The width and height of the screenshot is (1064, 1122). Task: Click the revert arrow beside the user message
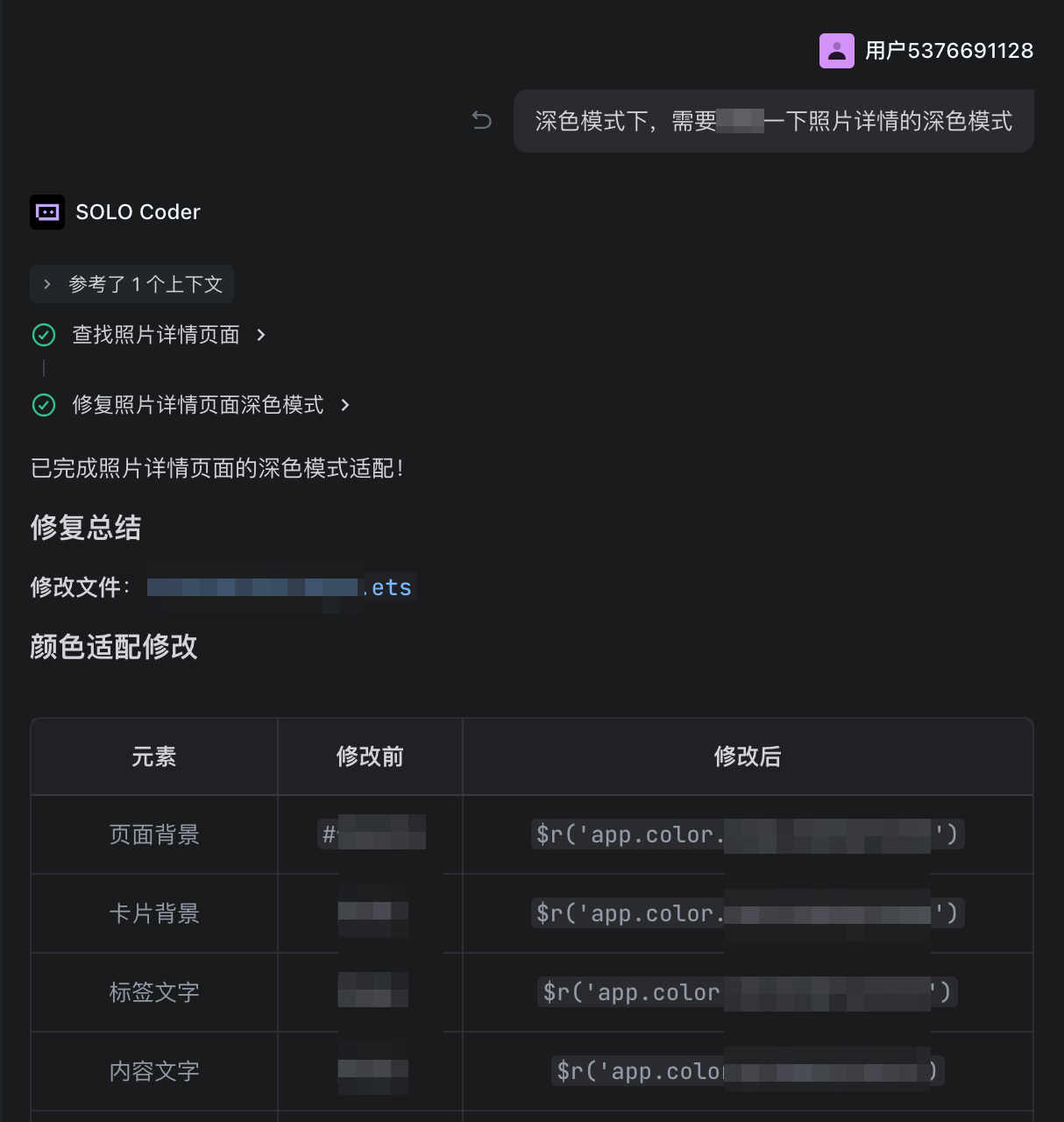click(x=482, y=120)
